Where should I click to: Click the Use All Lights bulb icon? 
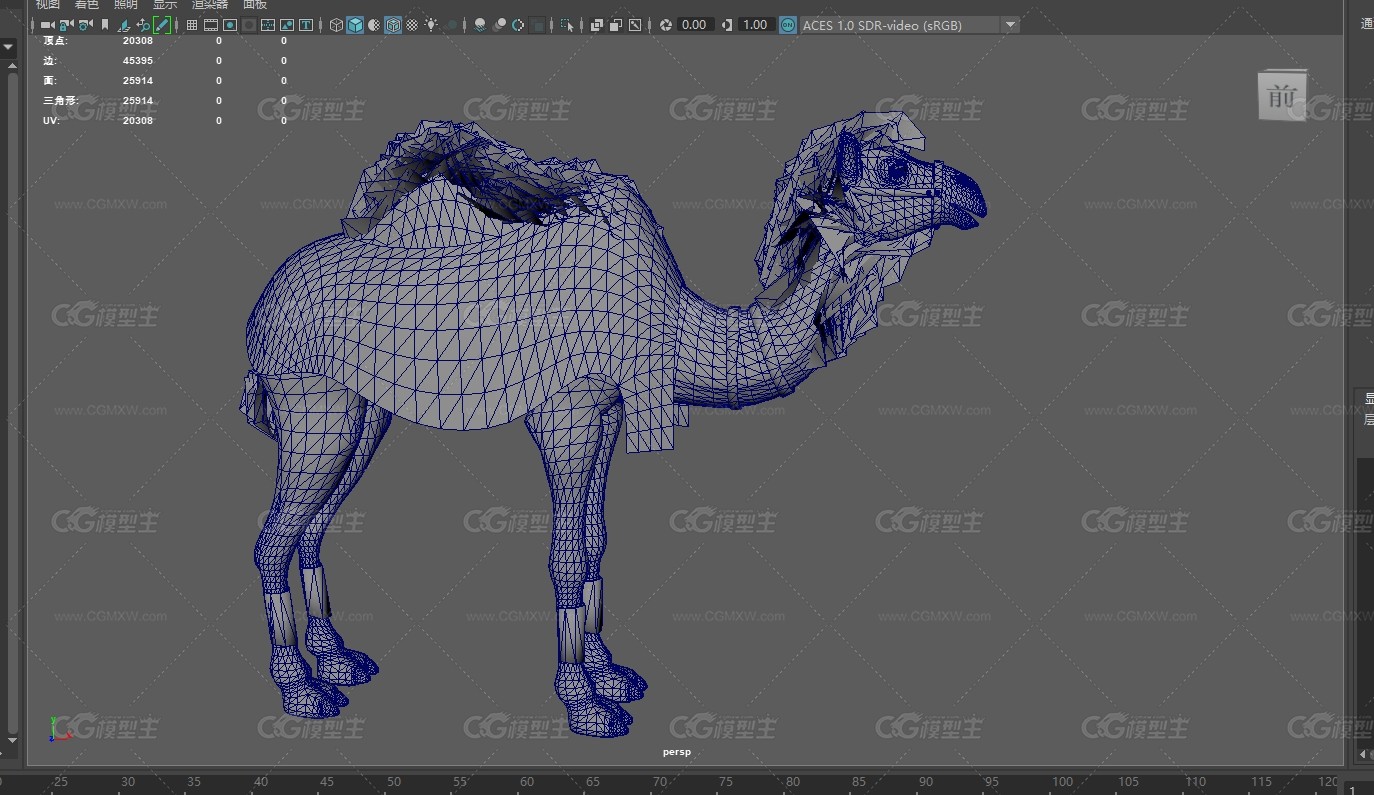click(431, 24)
